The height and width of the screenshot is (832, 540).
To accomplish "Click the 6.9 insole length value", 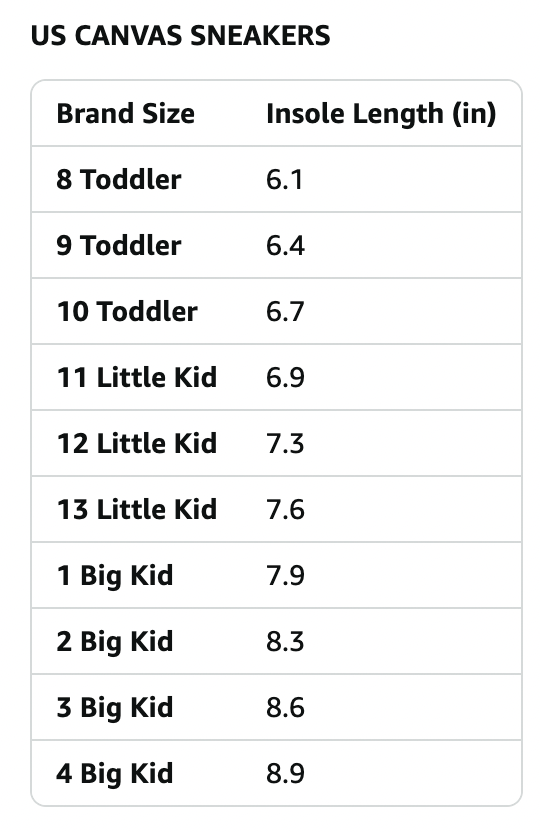I will point(285,377).
